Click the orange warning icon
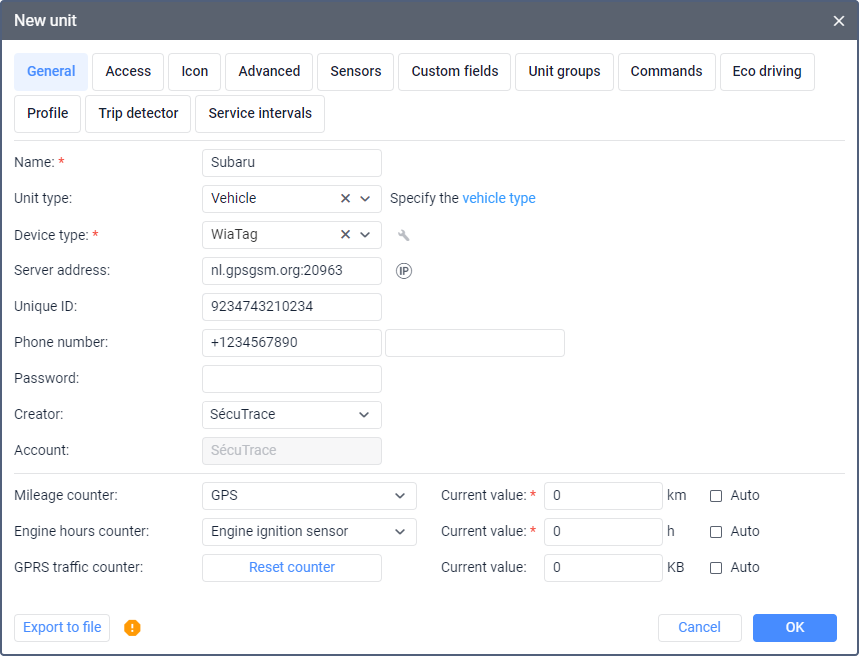 click(132, 628)
